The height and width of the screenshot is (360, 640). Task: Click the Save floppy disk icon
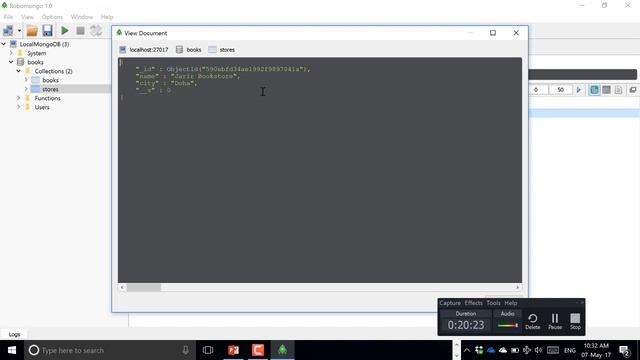pyautogui.click(x=47, y=31)
